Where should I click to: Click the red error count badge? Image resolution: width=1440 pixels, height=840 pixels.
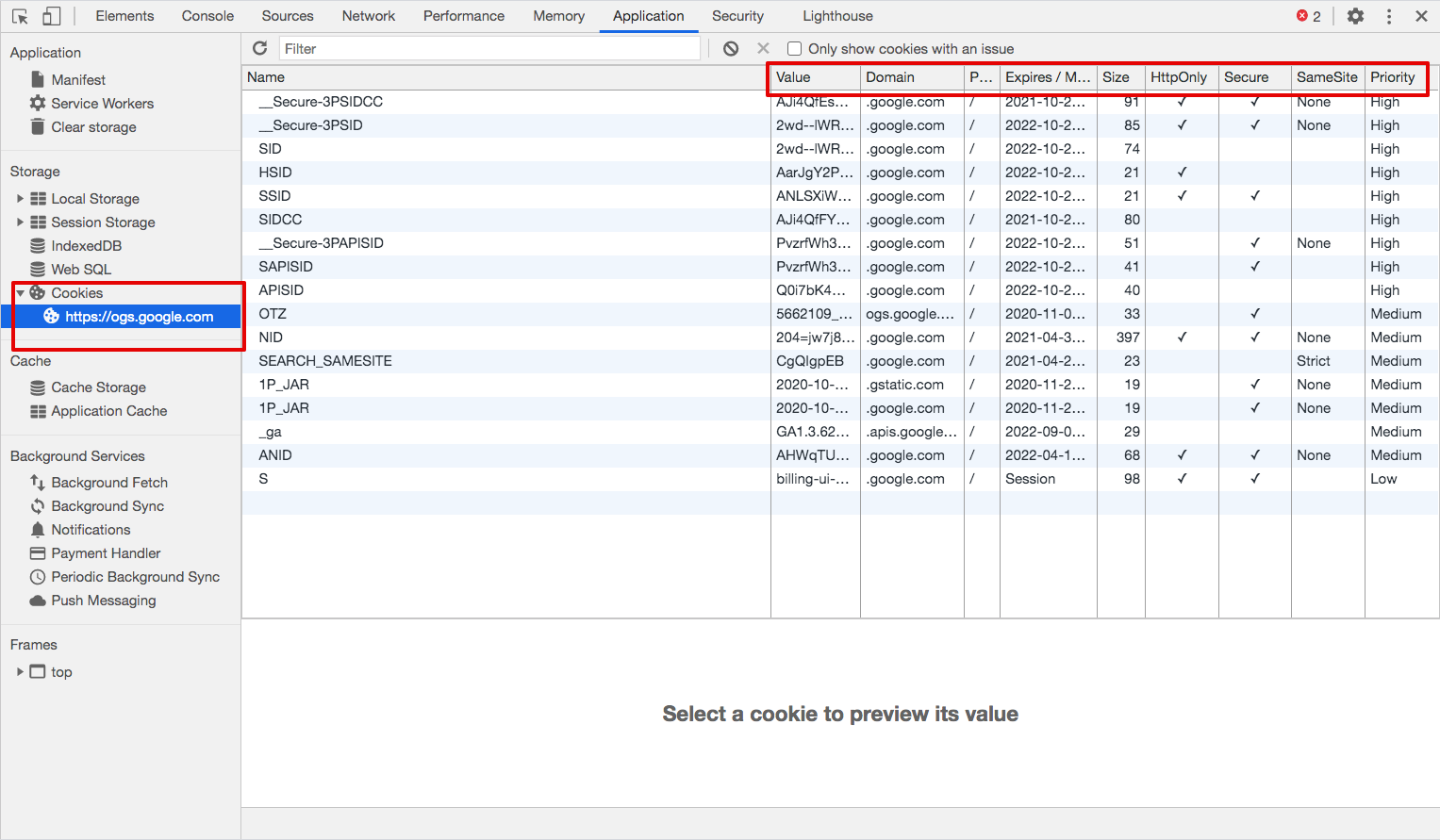click(1308, 16)
